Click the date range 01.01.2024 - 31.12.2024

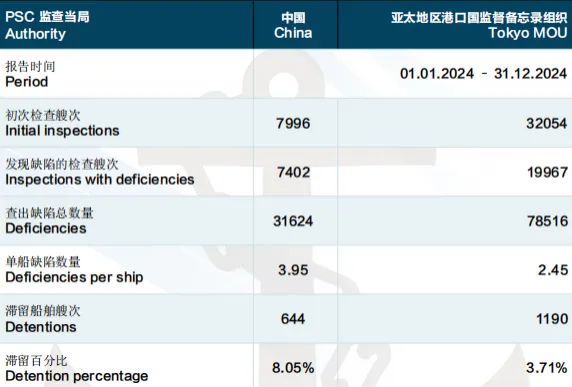coord(483,74)
